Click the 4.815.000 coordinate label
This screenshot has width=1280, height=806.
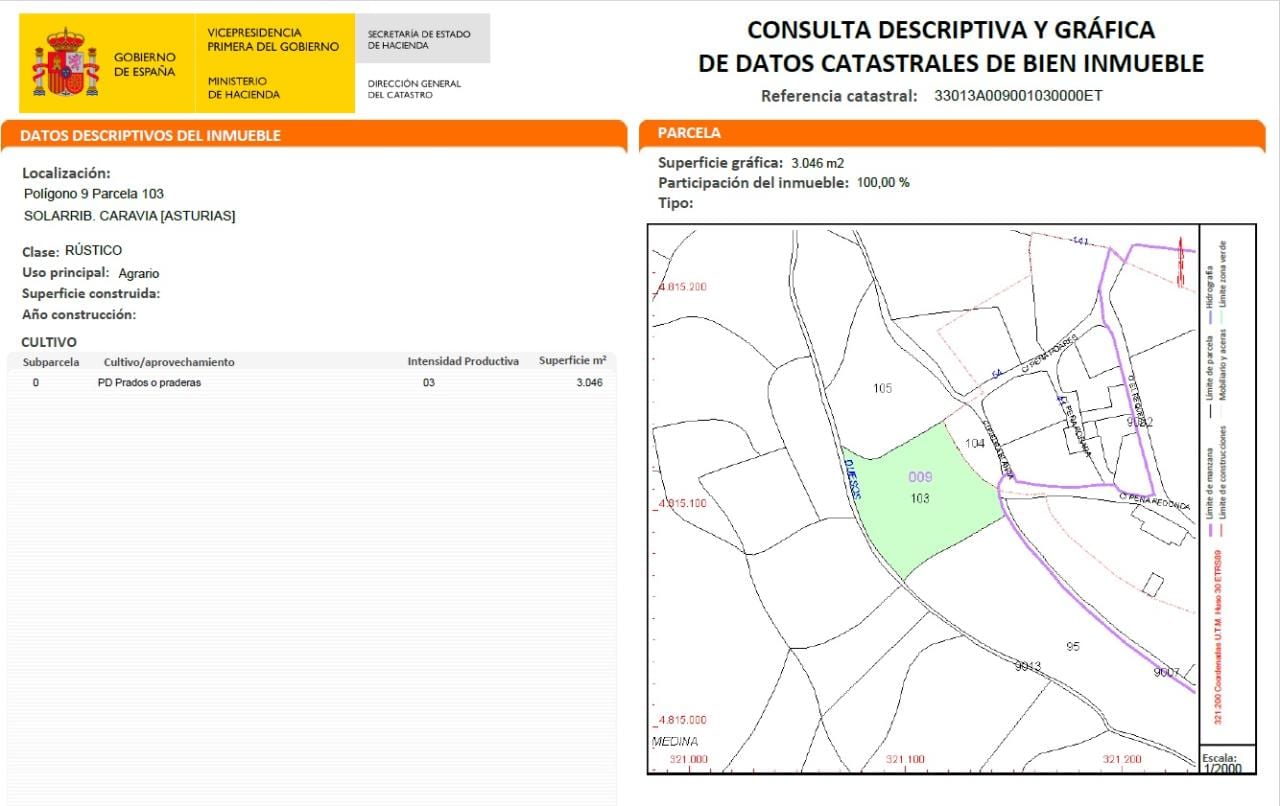[683, 720]
